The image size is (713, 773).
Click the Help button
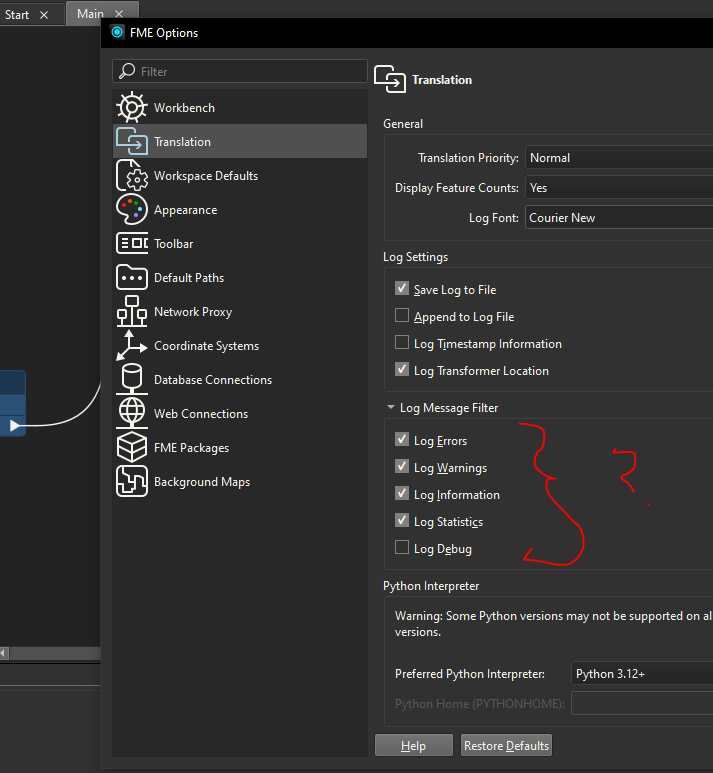[x=414, y=745]
